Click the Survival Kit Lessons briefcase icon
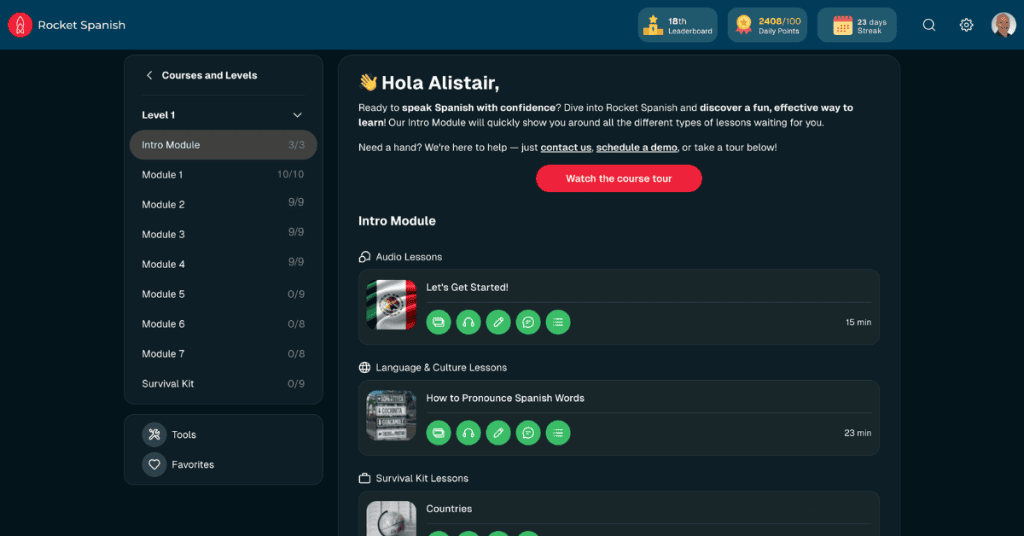The height and width of the screenshot is (536, 1024). click(364, 479)
